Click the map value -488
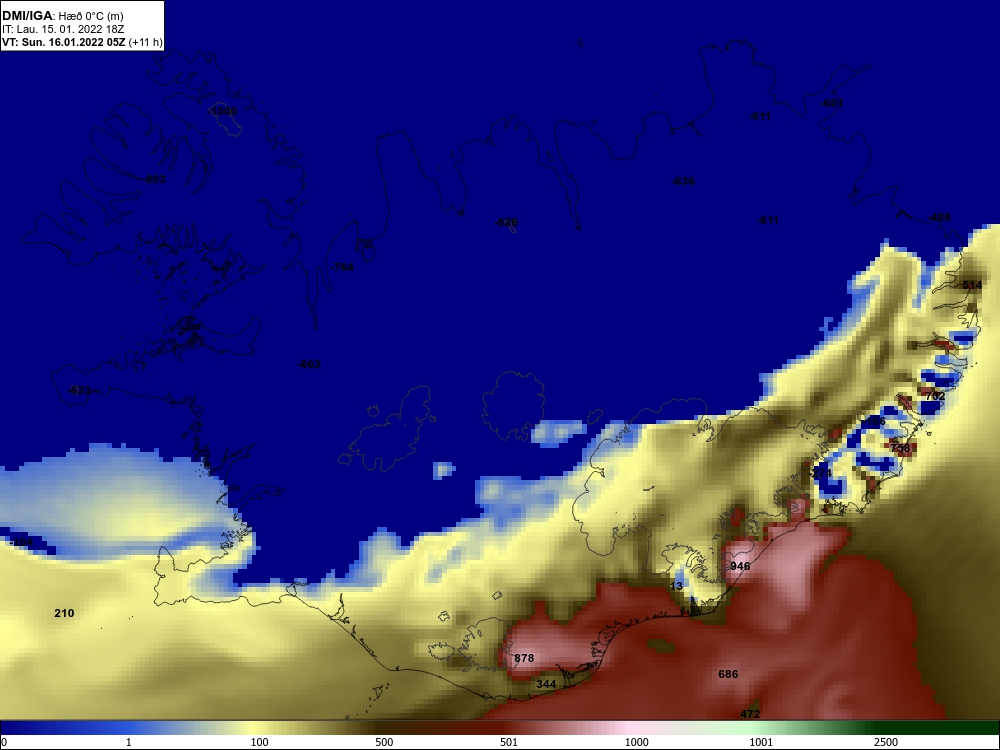This screenshot has width=1000, height=750. click(x=938, y=217)
